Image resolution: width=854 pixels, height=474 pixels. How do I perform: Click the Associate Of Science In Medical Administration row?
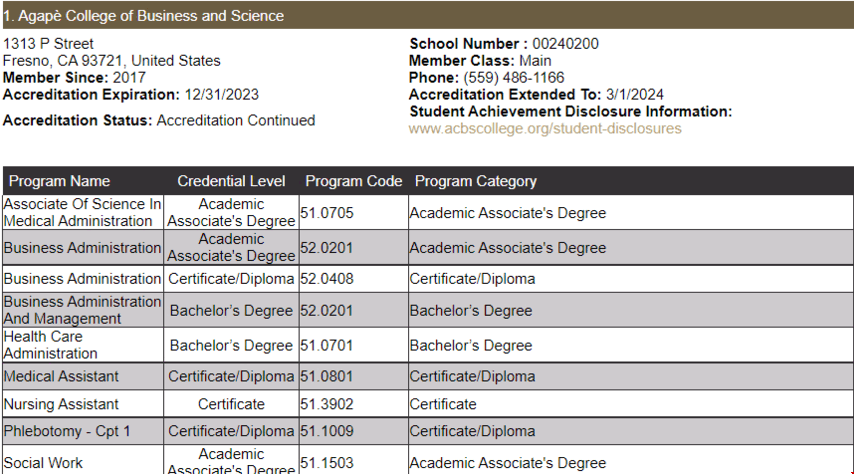pyautogui.click(x=428, y=212)
